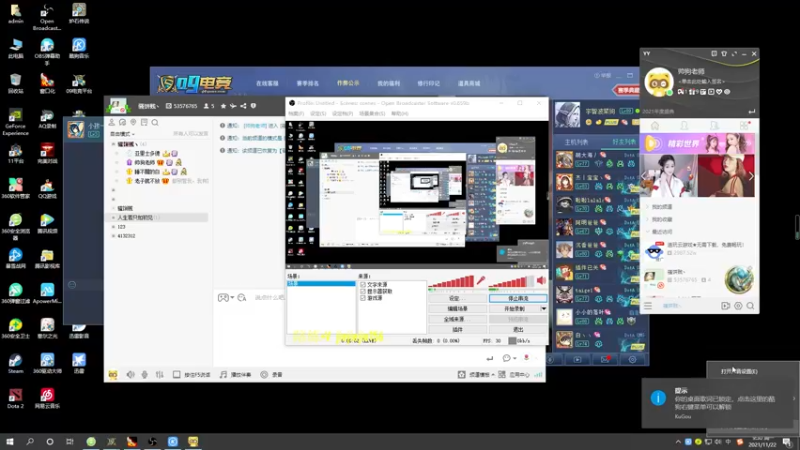Open the dropdown arrow beside 开始录制 in OBS
The image size is (800, 450).
(x=543, y=309)
